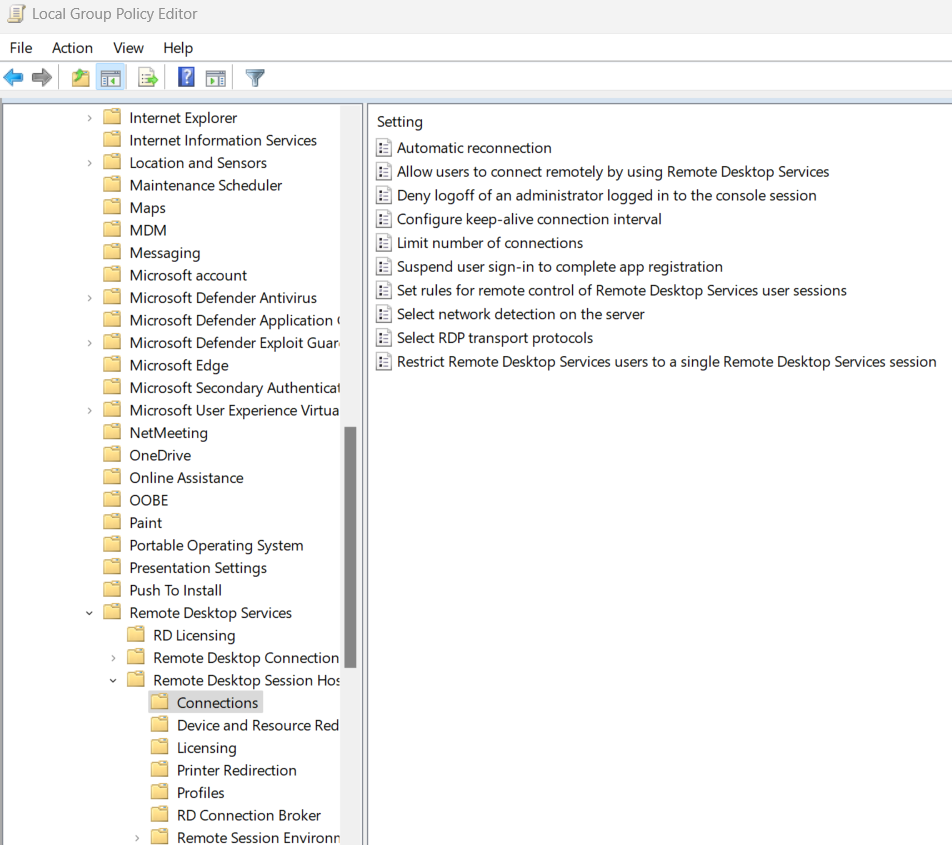Click the folder icon next to OneDrive
The height and width of the screenshot is (845, 952).
pos(112,455)
